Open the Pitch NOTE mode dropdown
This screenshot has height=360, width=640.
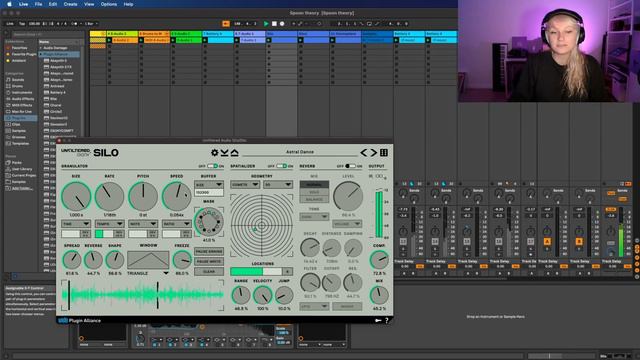[x=143, y=224]
